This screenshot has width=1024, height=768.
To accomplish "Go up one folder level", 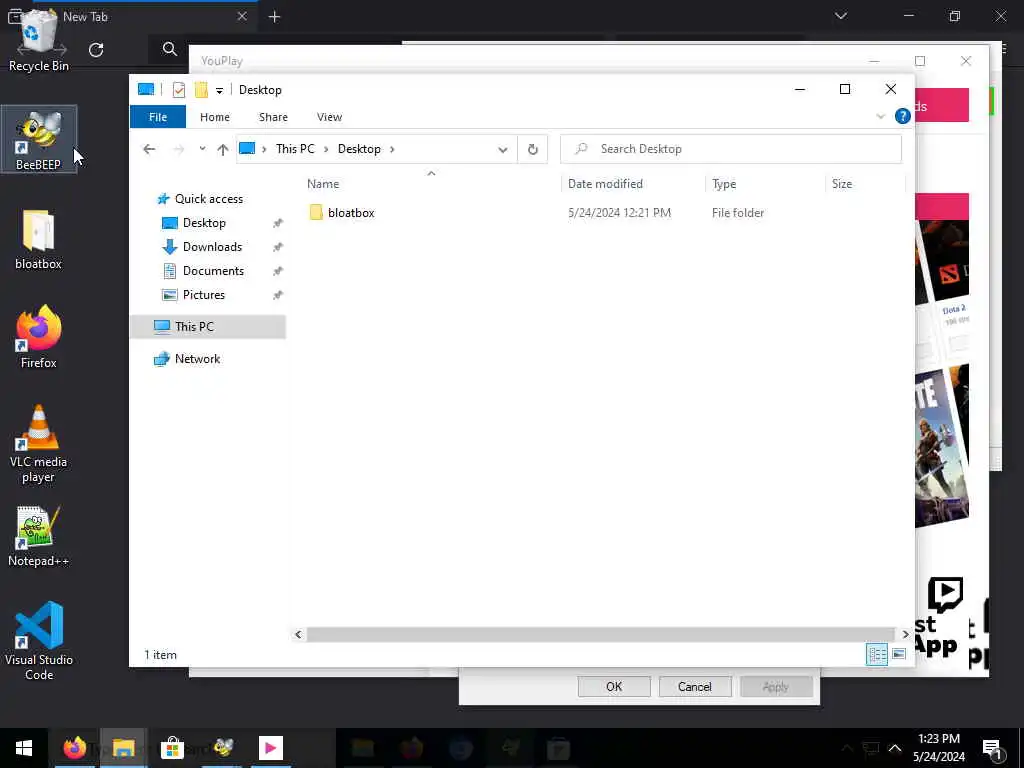I will click(223, 149).
